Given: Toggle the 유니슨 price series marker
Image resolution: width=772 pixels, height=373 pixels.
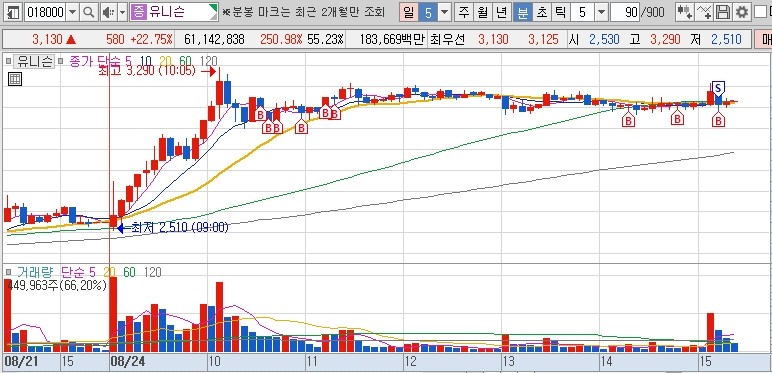Looking at the screenshot, I should [8, 61].
